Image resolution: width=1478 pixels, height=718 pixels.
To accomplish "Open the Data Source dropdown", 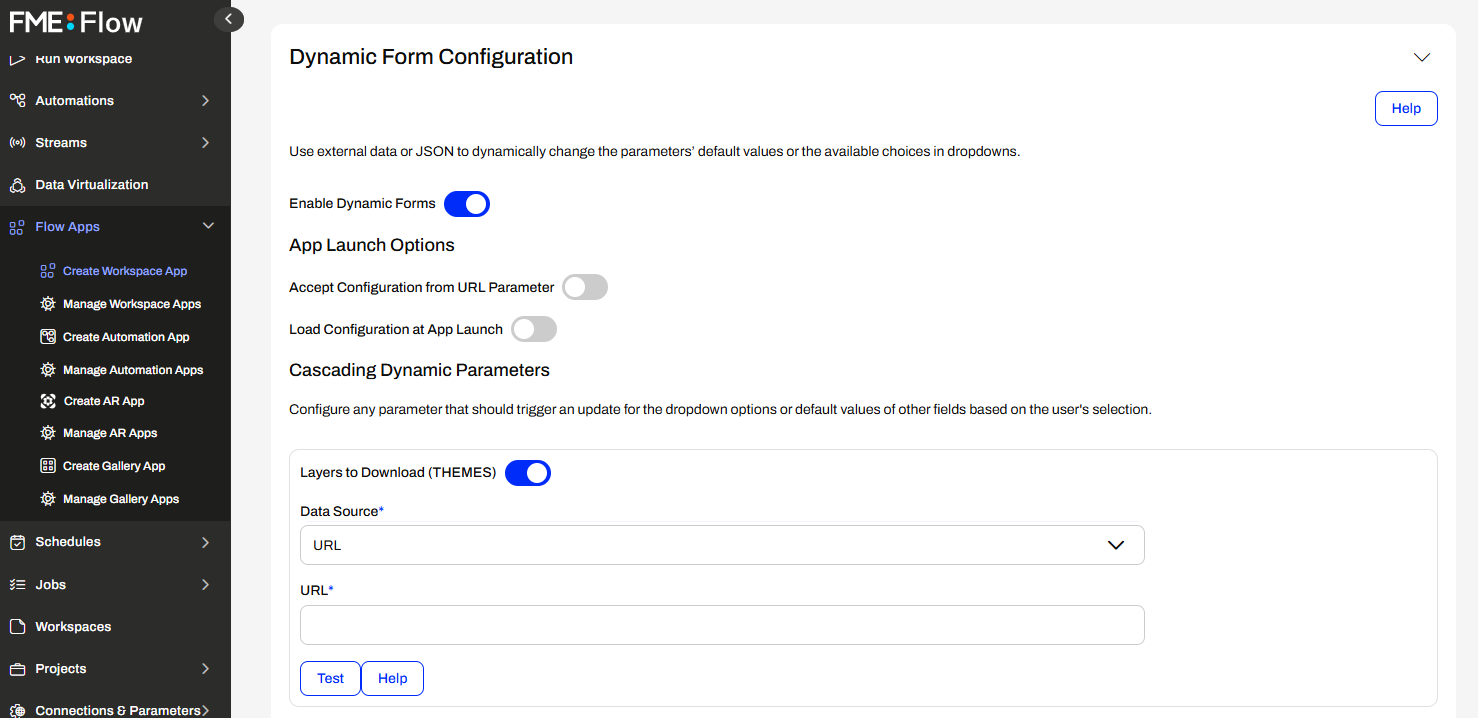I will pyautogui.click(x=722, y=545).
